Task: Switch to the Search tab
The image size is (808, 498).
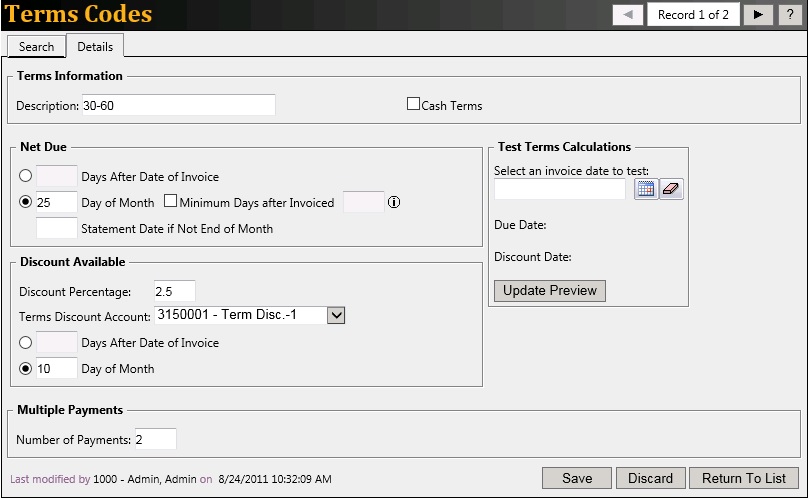Action: coord(37,47)
